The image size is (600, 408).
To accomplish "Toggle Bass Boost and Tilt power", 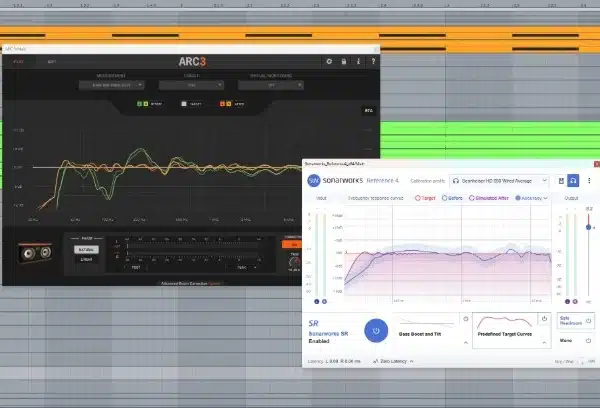I will [x=466, y=319].
